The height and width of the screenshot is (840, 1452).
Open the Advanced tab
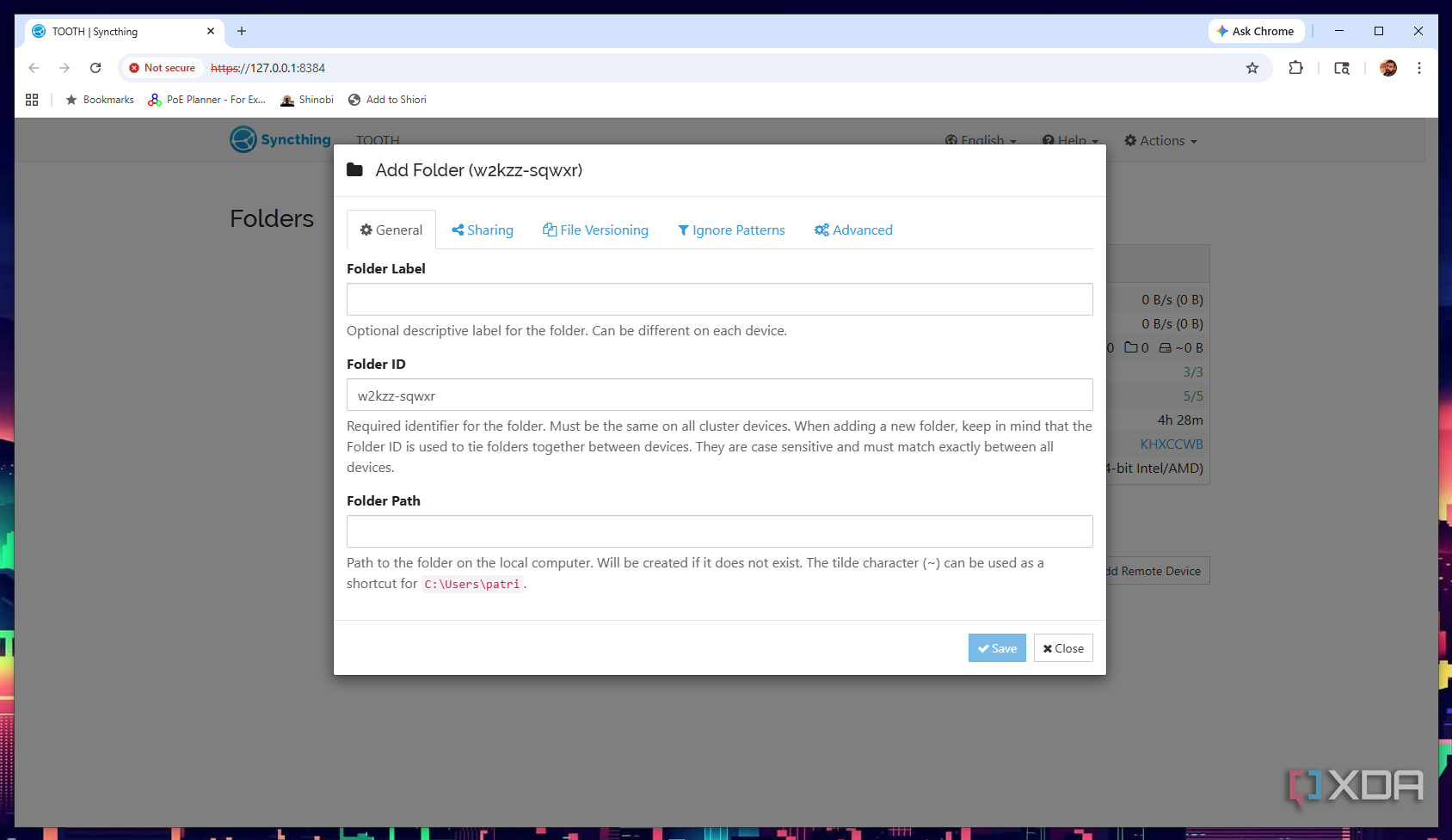coord(853,230)
